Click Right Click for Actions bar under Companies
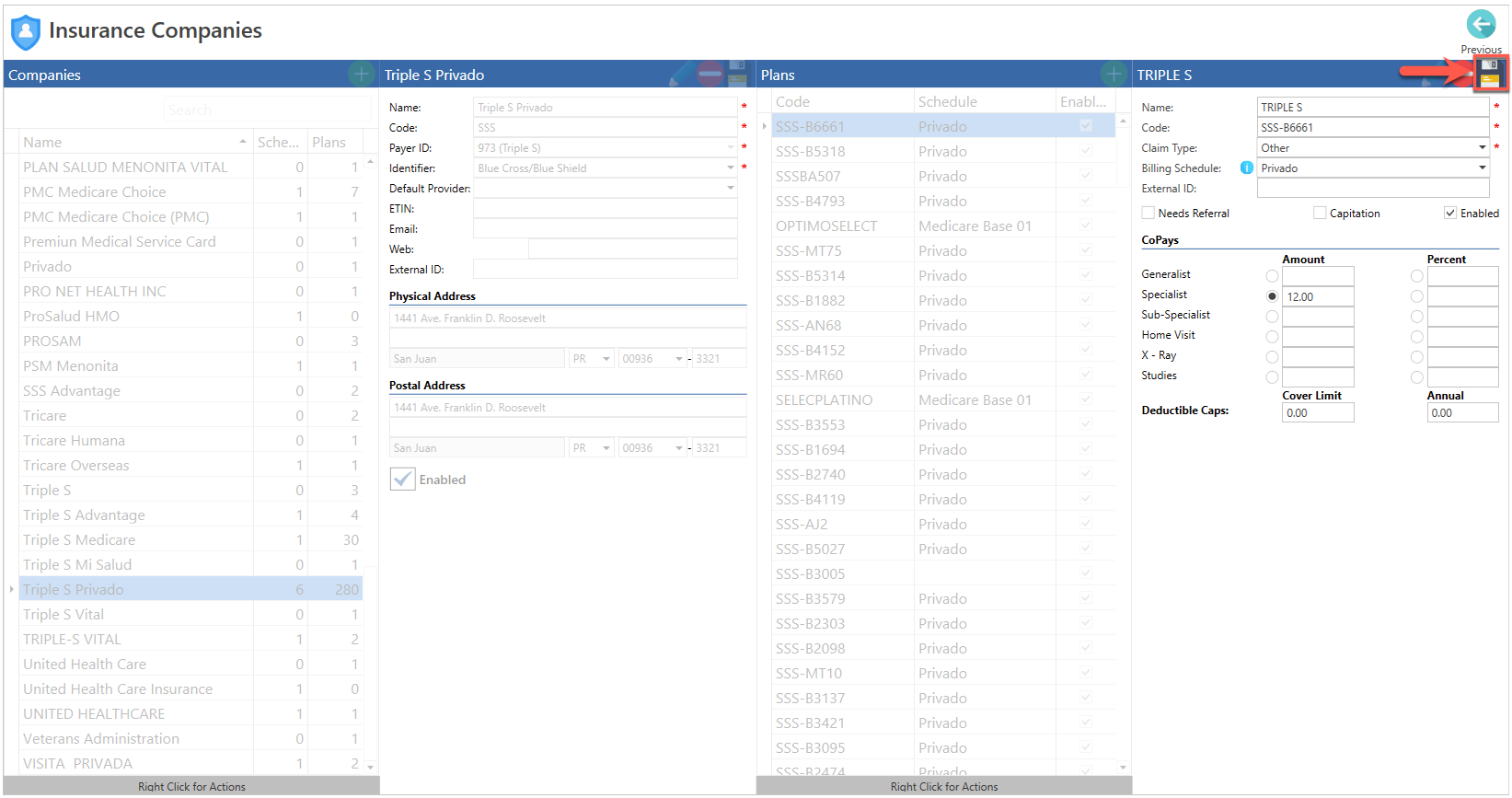Image resolution: width=1512 pixels, height=798 pixels. point(191,786)
